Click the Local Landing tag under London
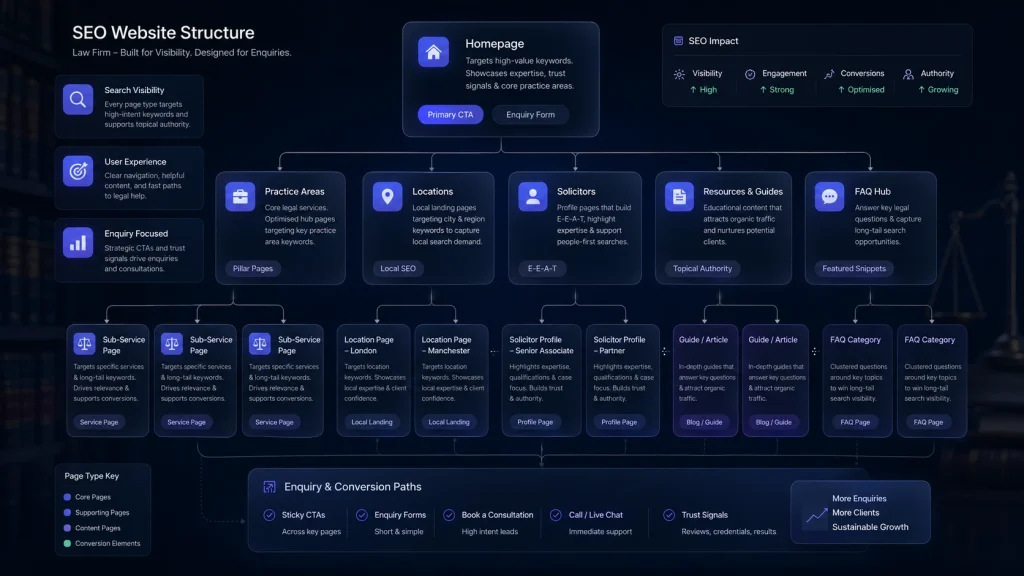The image size is (1024, 576). click(x=372, y=422)
